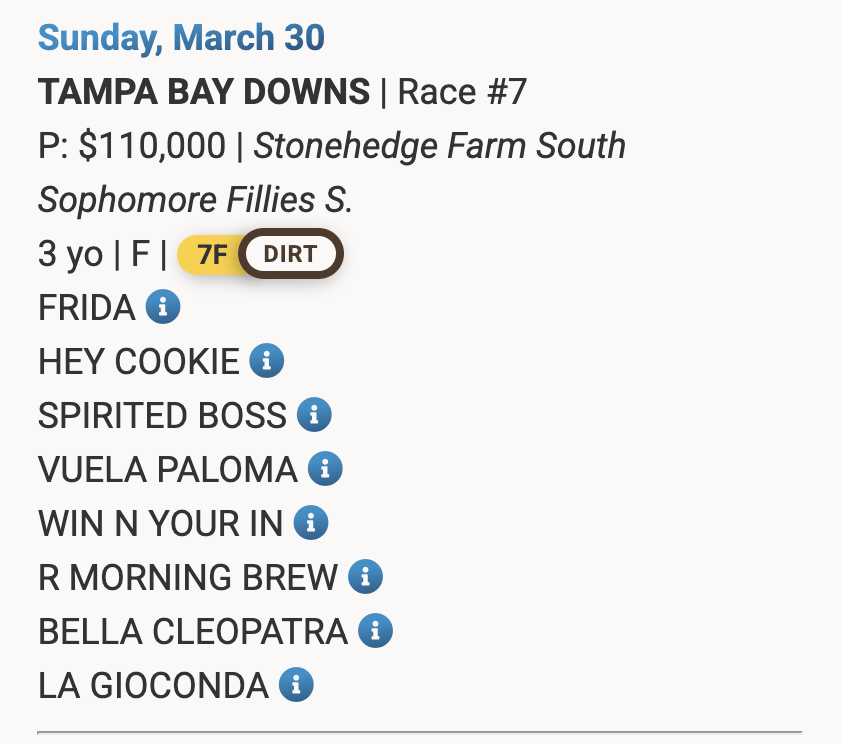
Task: Click info icon beside HEY COOKIE
Action: click(267, 361)
